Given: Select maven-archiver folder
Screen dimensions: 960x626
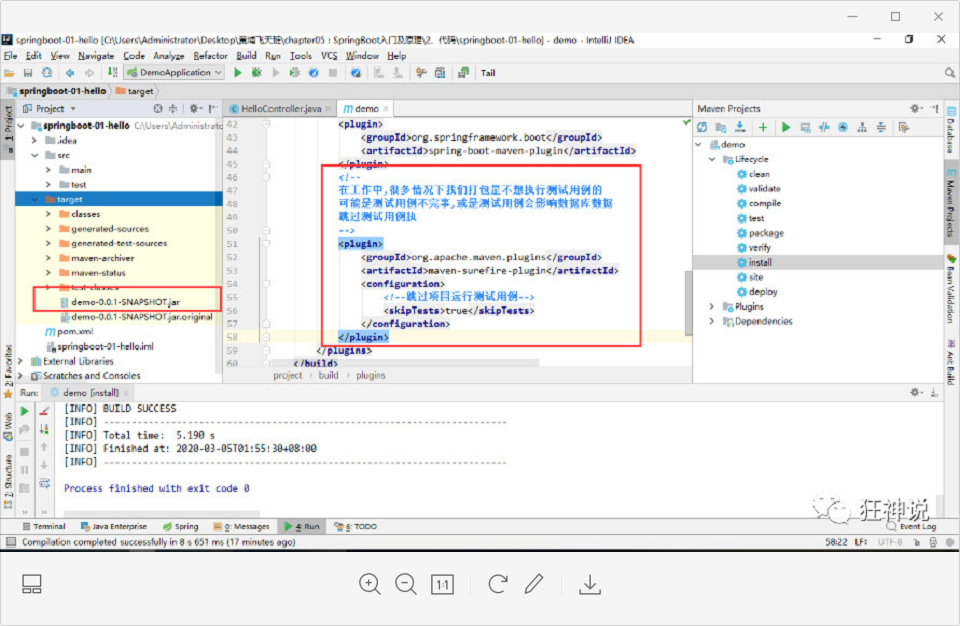Looking at the screenshot, I should tap(96, 258).
